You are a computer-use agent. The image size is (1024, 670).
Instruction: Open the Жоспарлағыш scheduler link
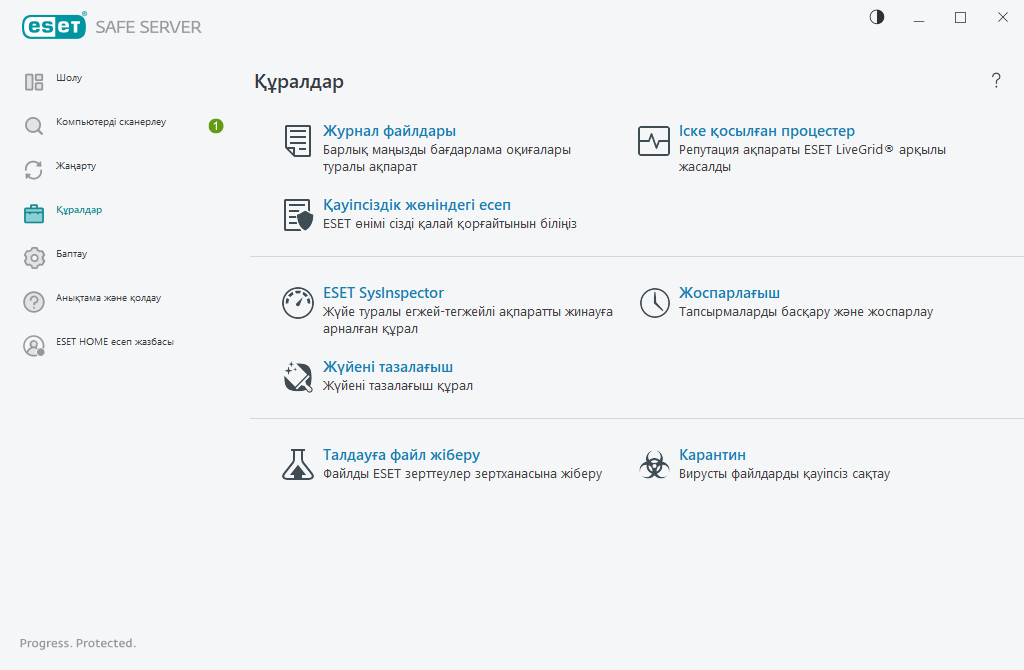(x=729, y=293)
